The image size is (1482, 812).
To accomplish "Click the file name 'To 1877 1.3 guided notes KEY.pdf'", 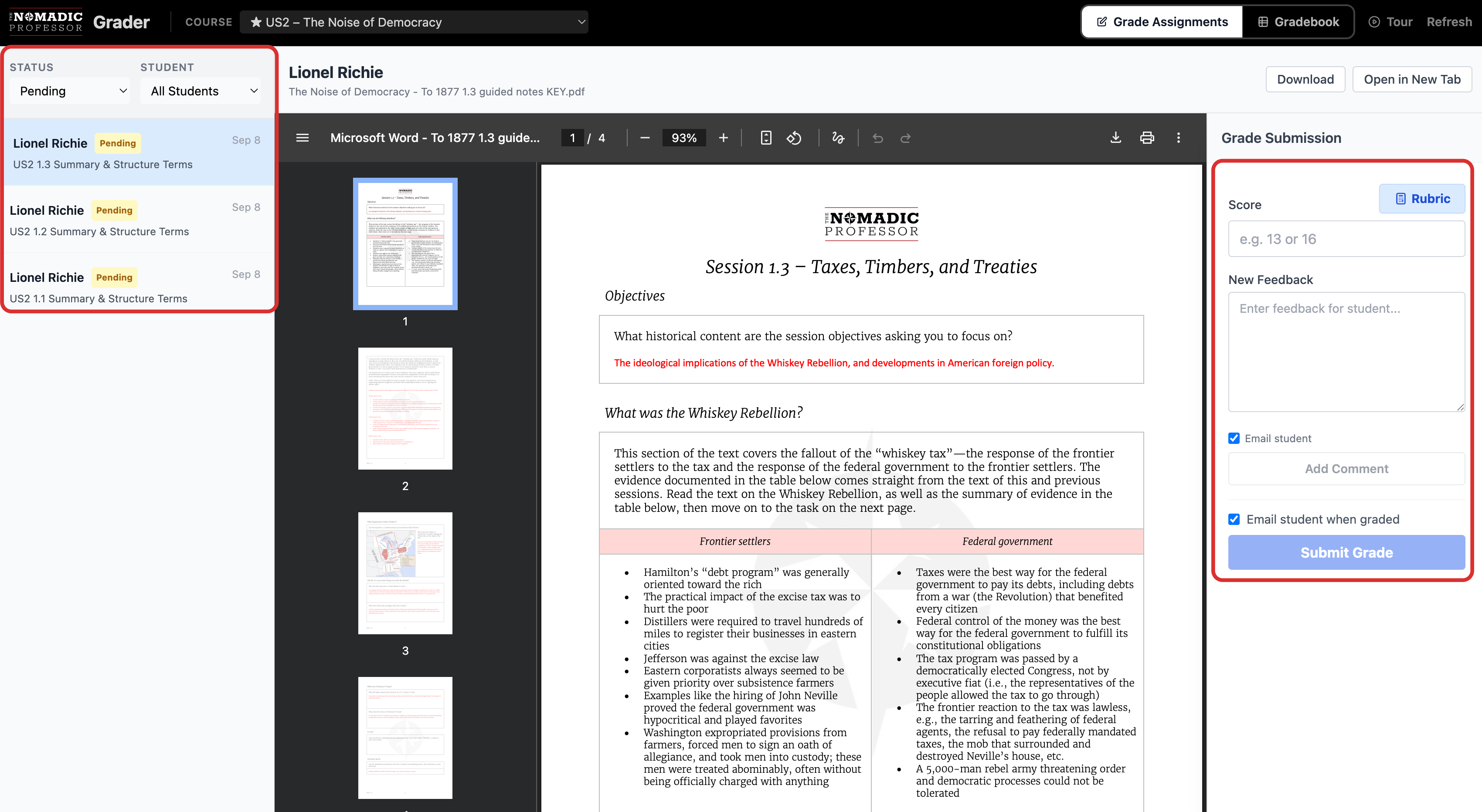I will [x=503, y=91].
